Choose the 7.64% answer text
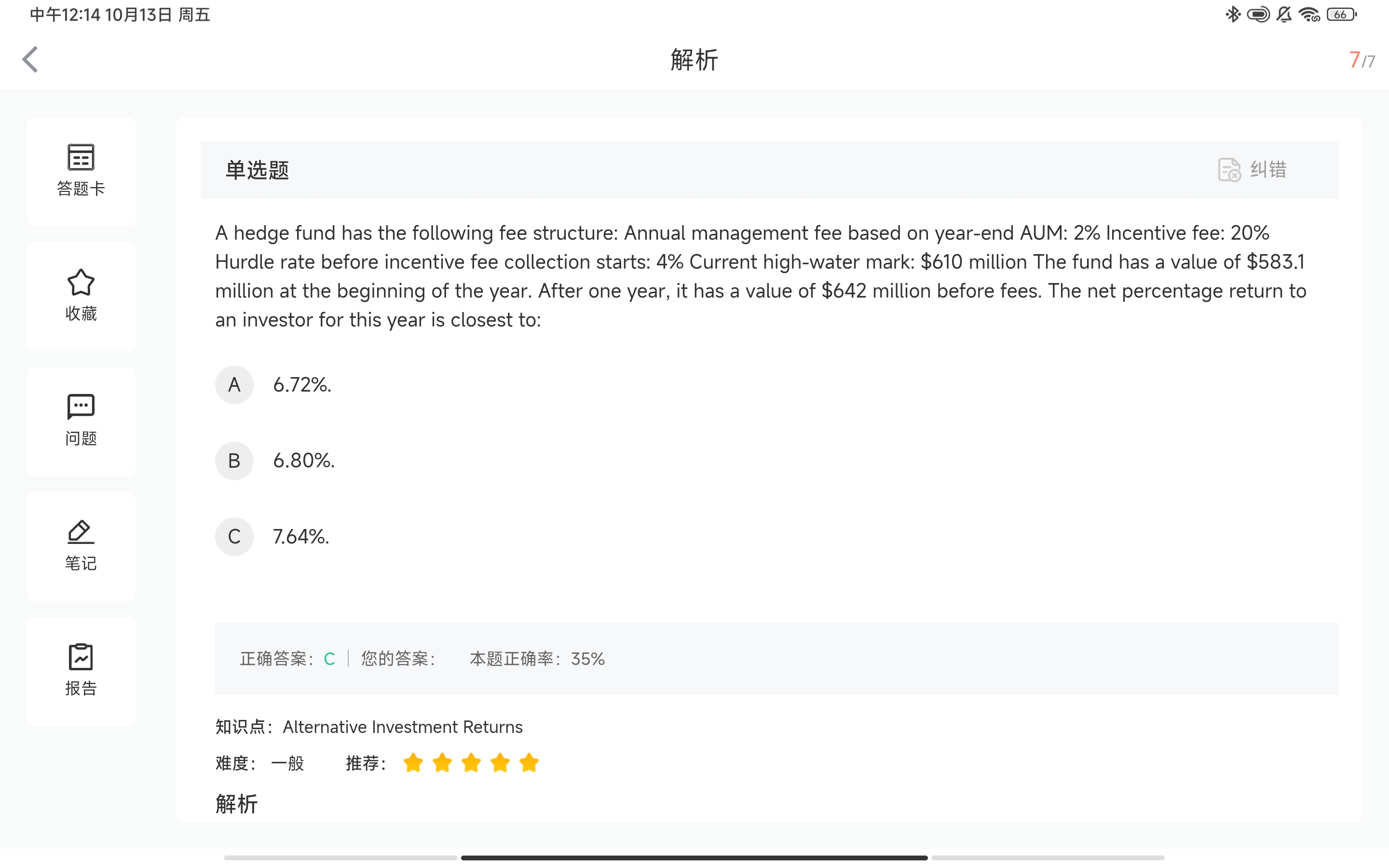Screen dimensions: 1389x868 point(301,537)
